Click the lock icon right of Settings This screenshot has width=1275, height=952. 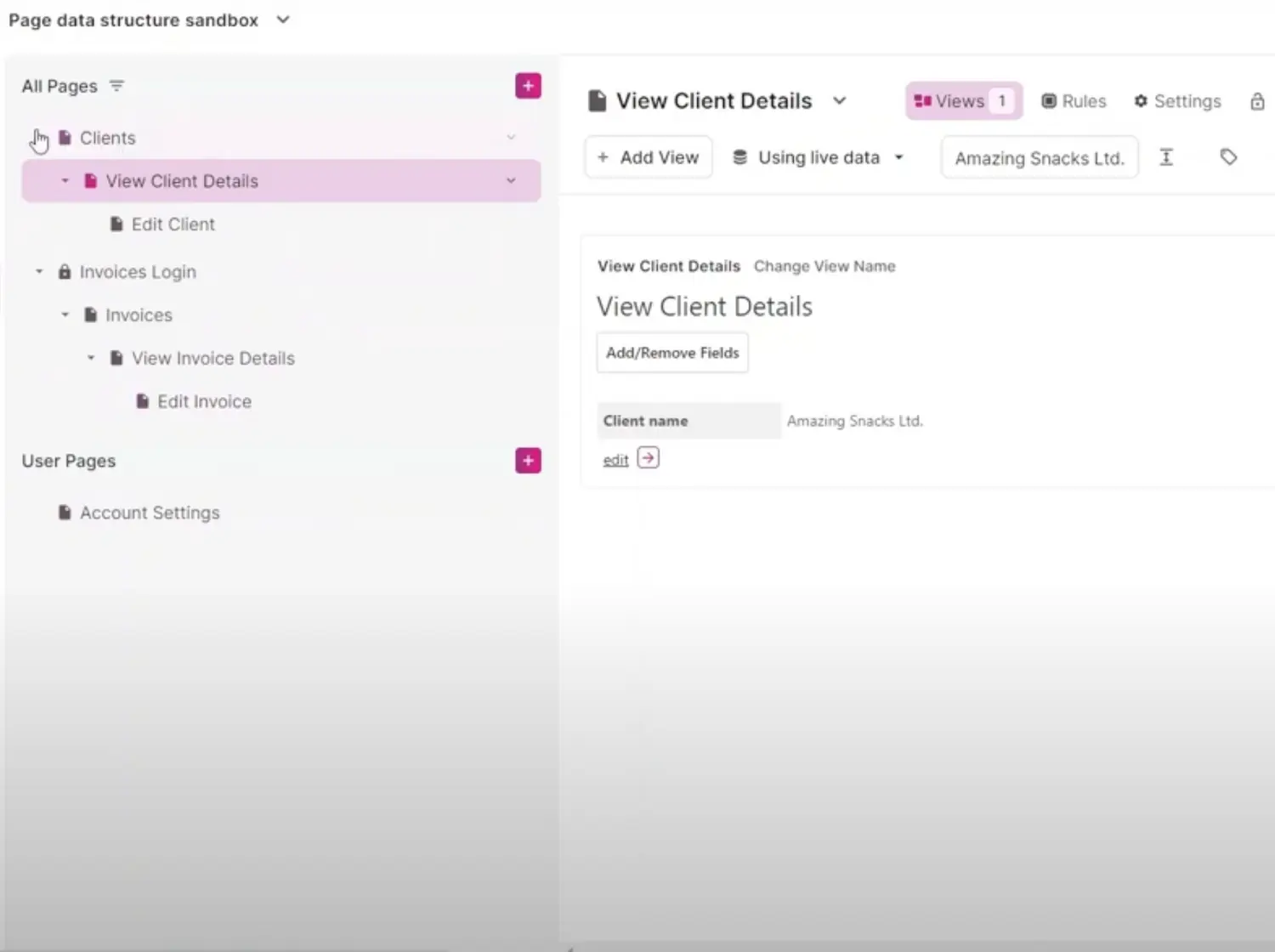1257,102
